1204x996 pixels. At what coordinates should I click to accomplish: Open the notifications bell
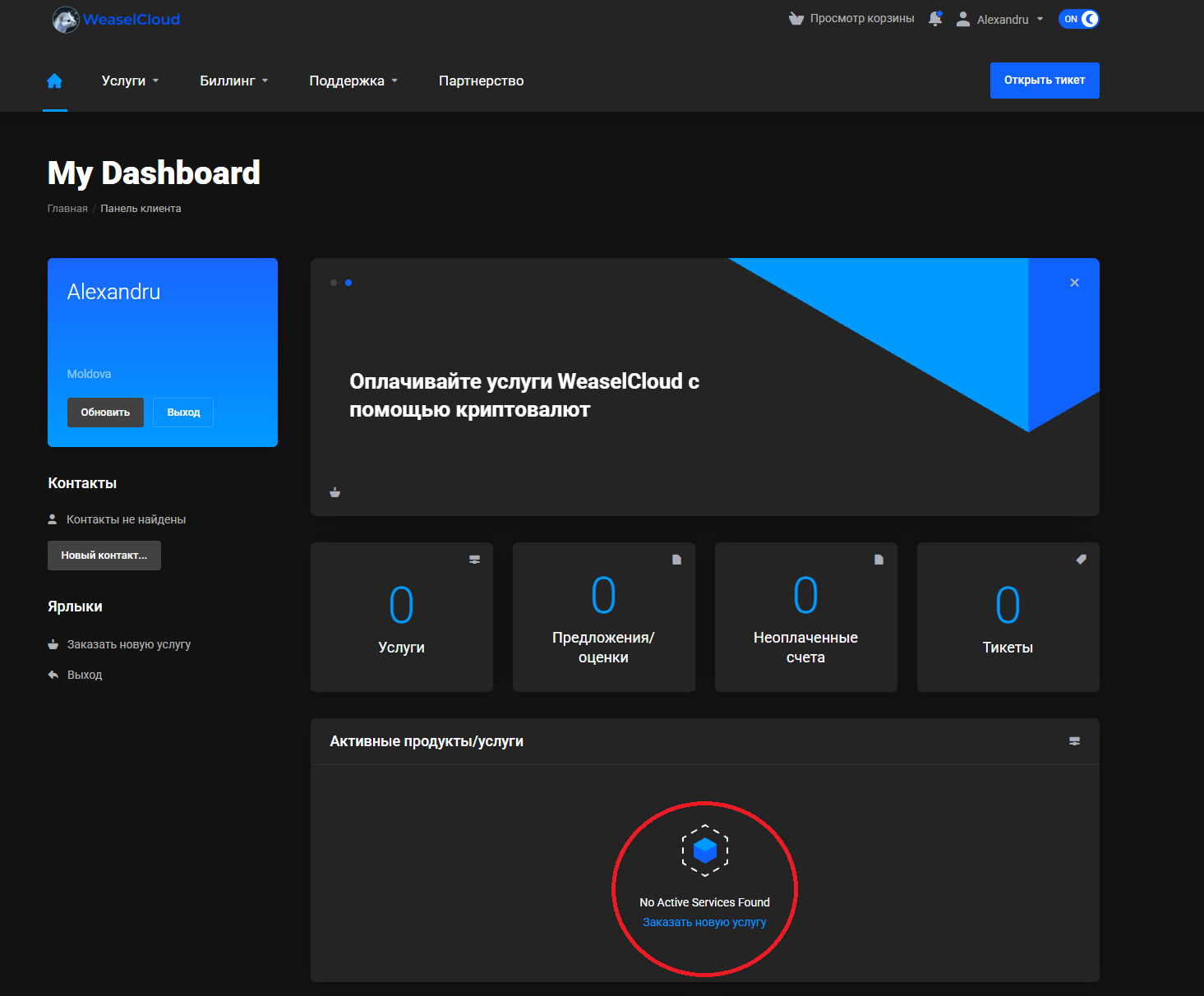935,19
